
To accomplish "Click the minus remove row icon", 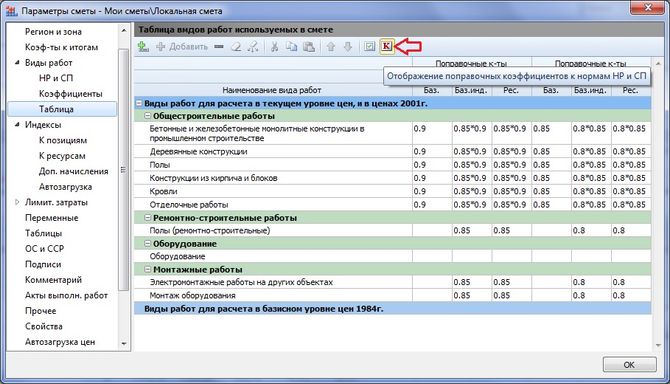I will coord(219,47).
